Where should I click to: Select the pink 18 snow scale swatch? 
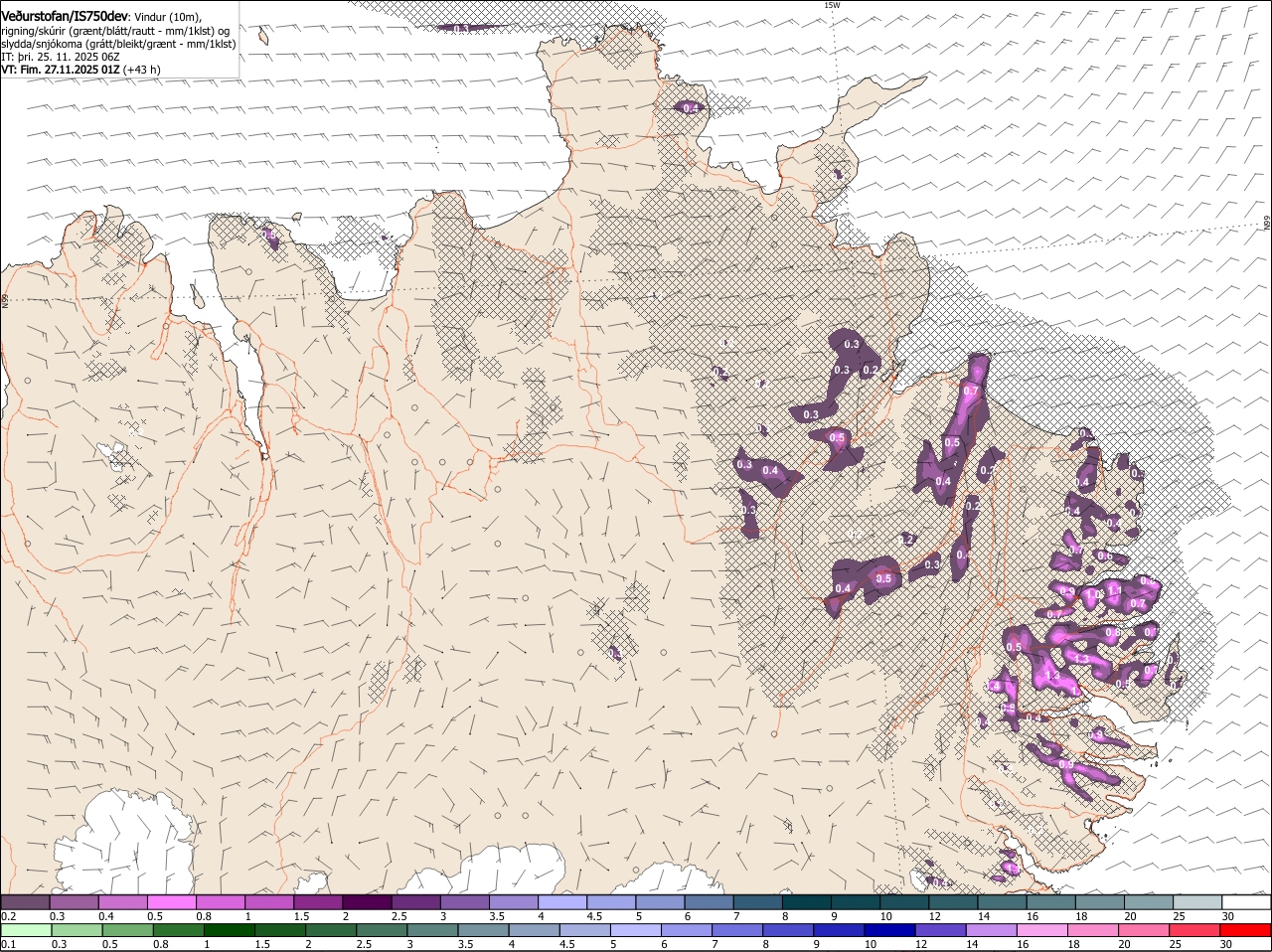click(1093, 930)
